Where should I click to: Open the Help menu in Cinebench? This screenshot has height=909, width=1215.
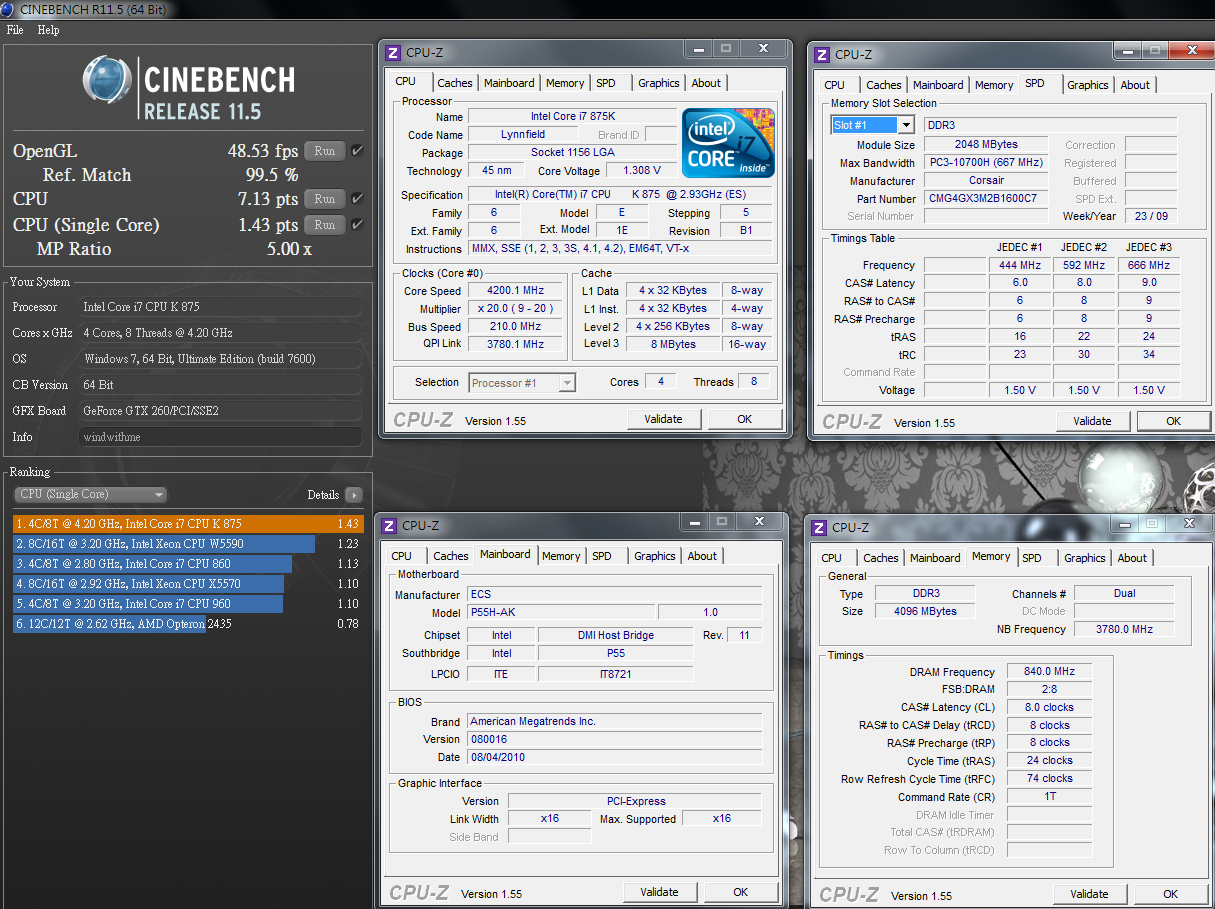point(48,30)
